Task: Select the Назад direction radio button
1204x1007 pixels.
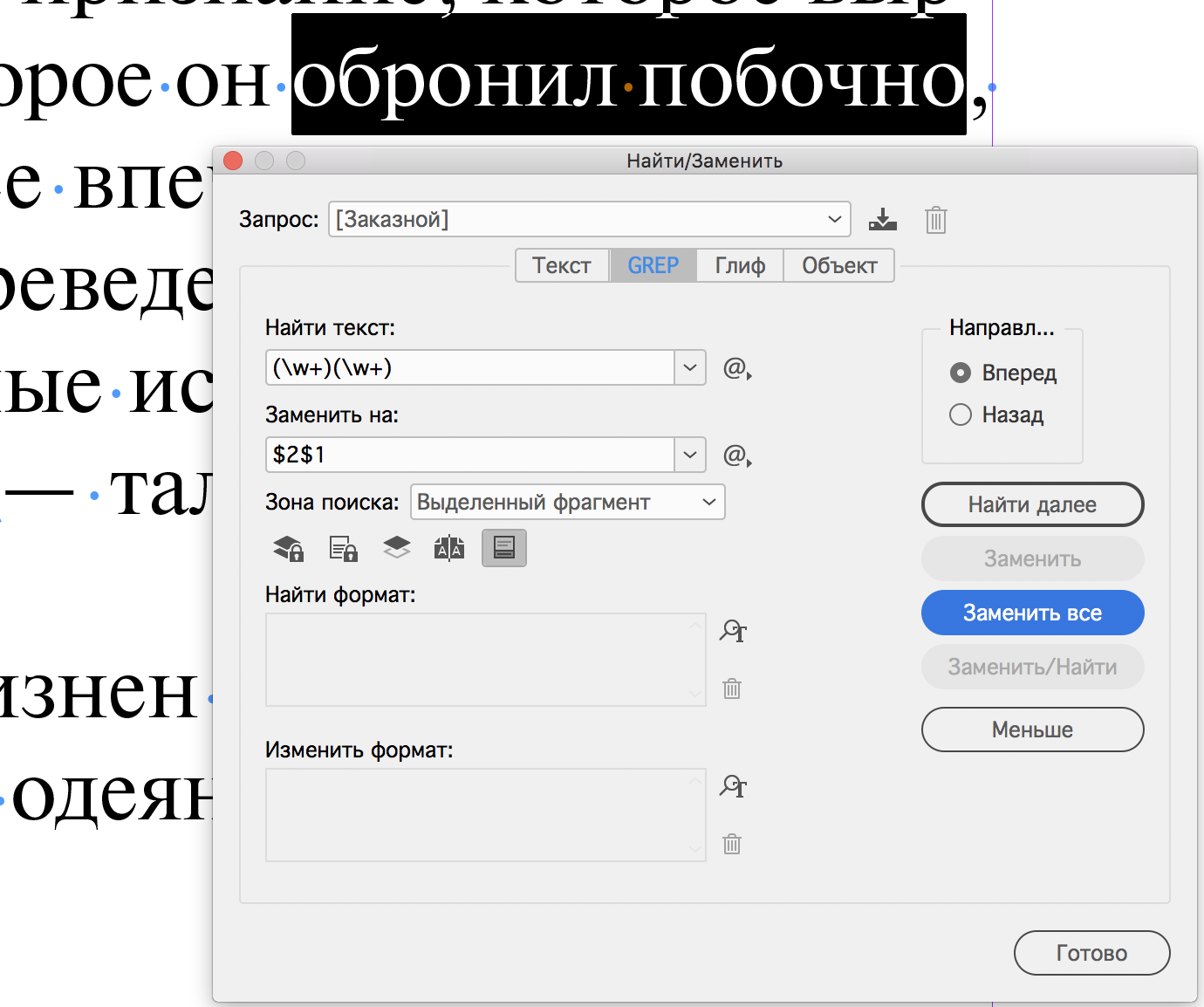Action: [961, 414]
